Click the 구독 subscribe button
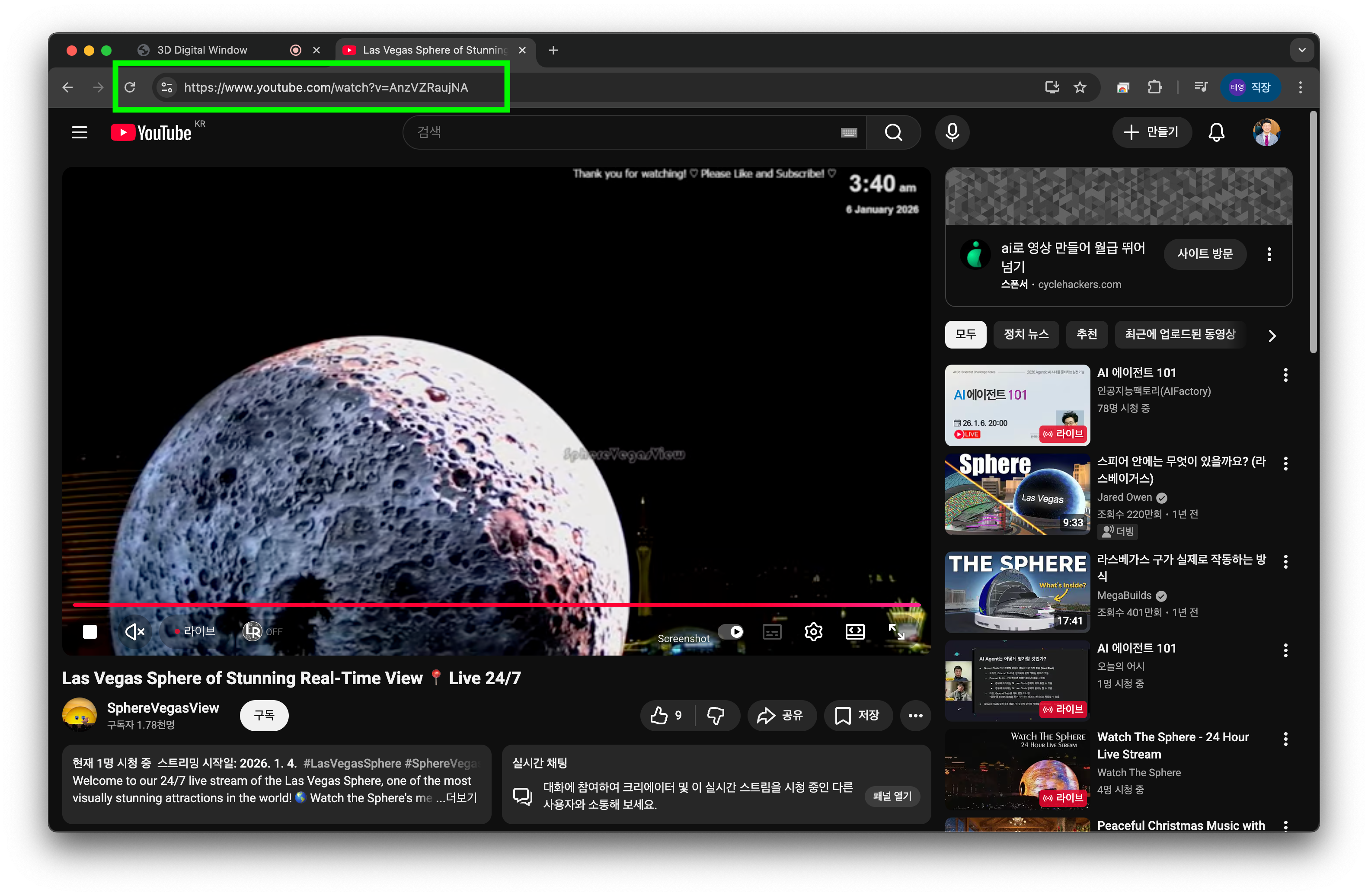The width and height of the screenshot is (1368, 896). [x=264, y=716]
